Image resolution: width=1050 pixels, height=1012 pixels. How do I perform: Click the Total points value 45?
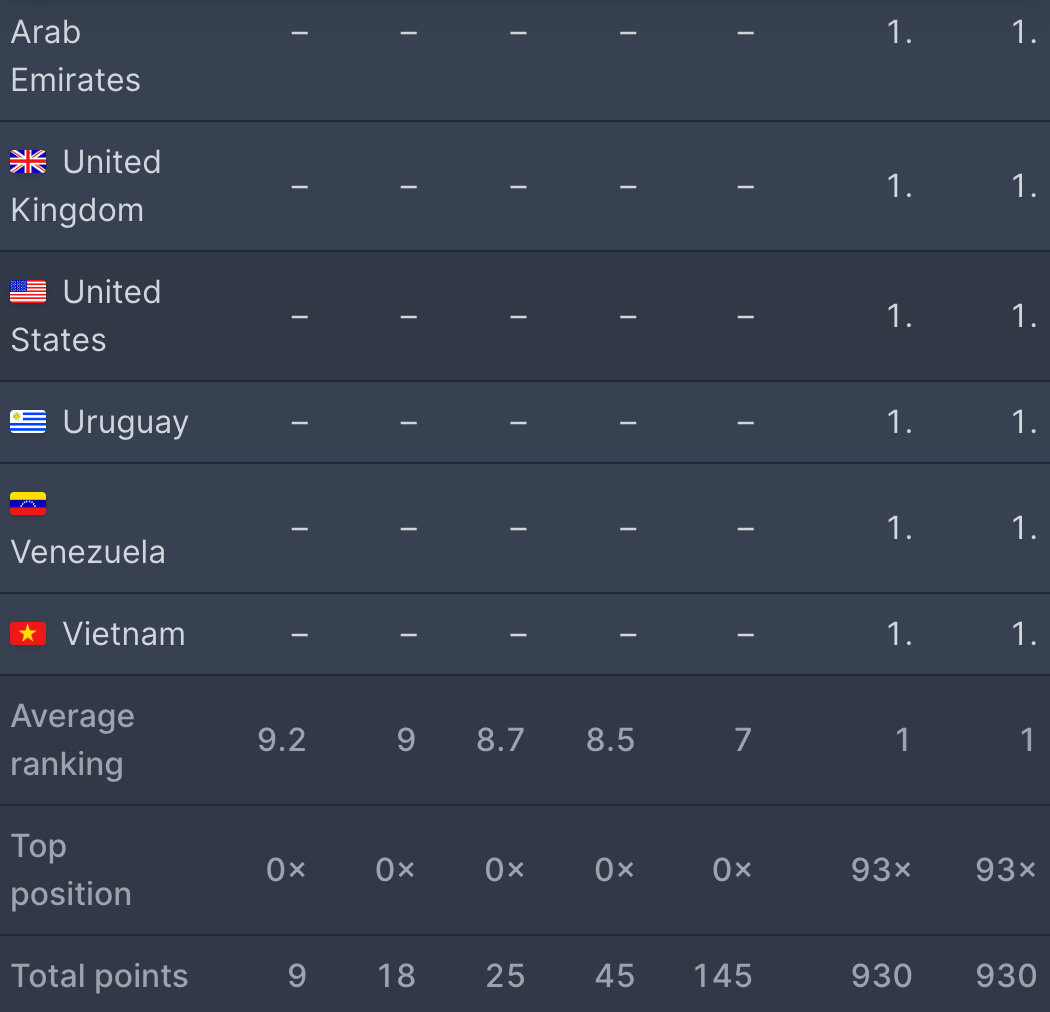pyautogui.click(x=615, y=976)
